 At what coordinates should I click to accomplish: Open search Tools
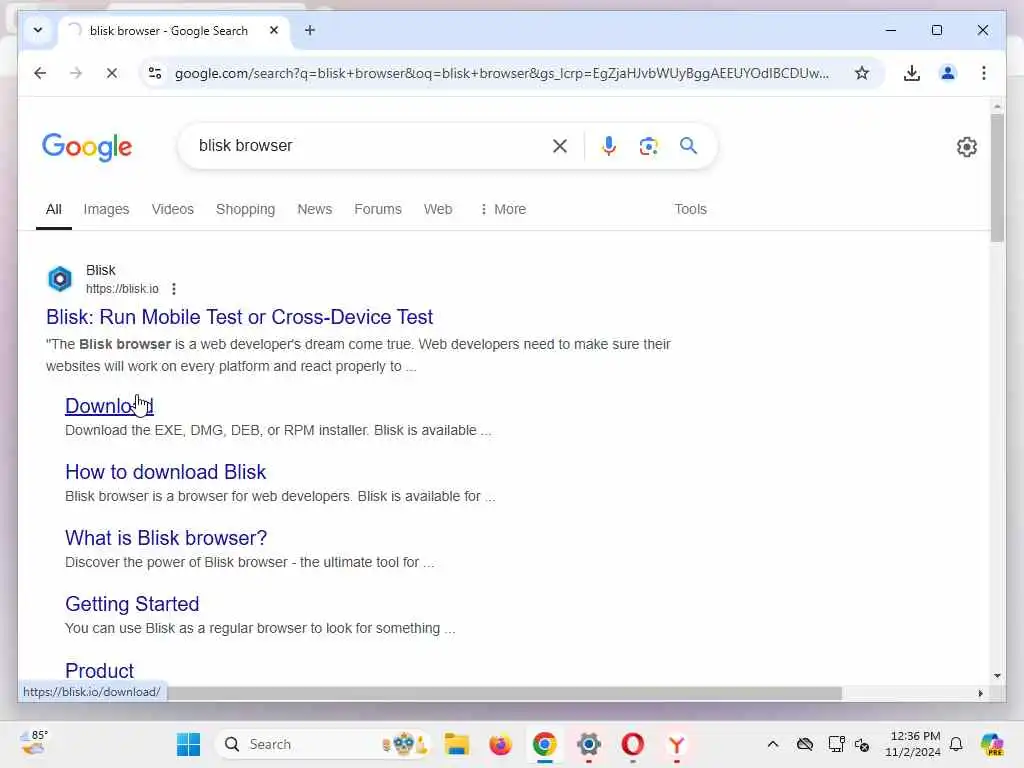690,209
